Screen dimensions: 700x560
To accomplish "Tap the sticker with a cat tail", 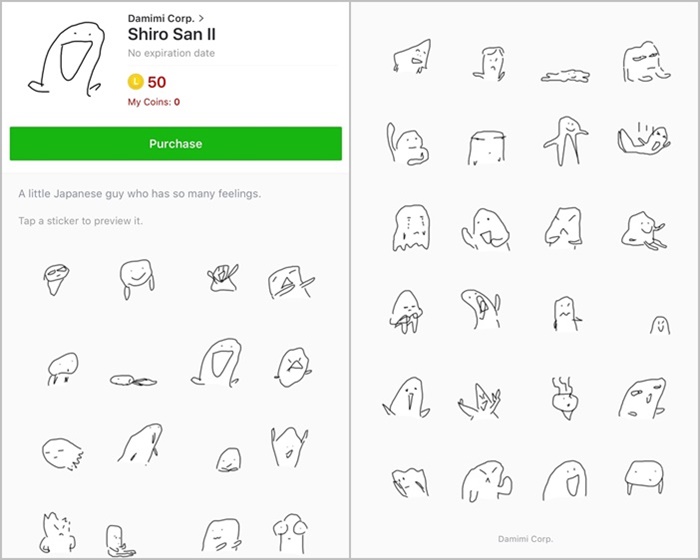I will click(408, 143).
